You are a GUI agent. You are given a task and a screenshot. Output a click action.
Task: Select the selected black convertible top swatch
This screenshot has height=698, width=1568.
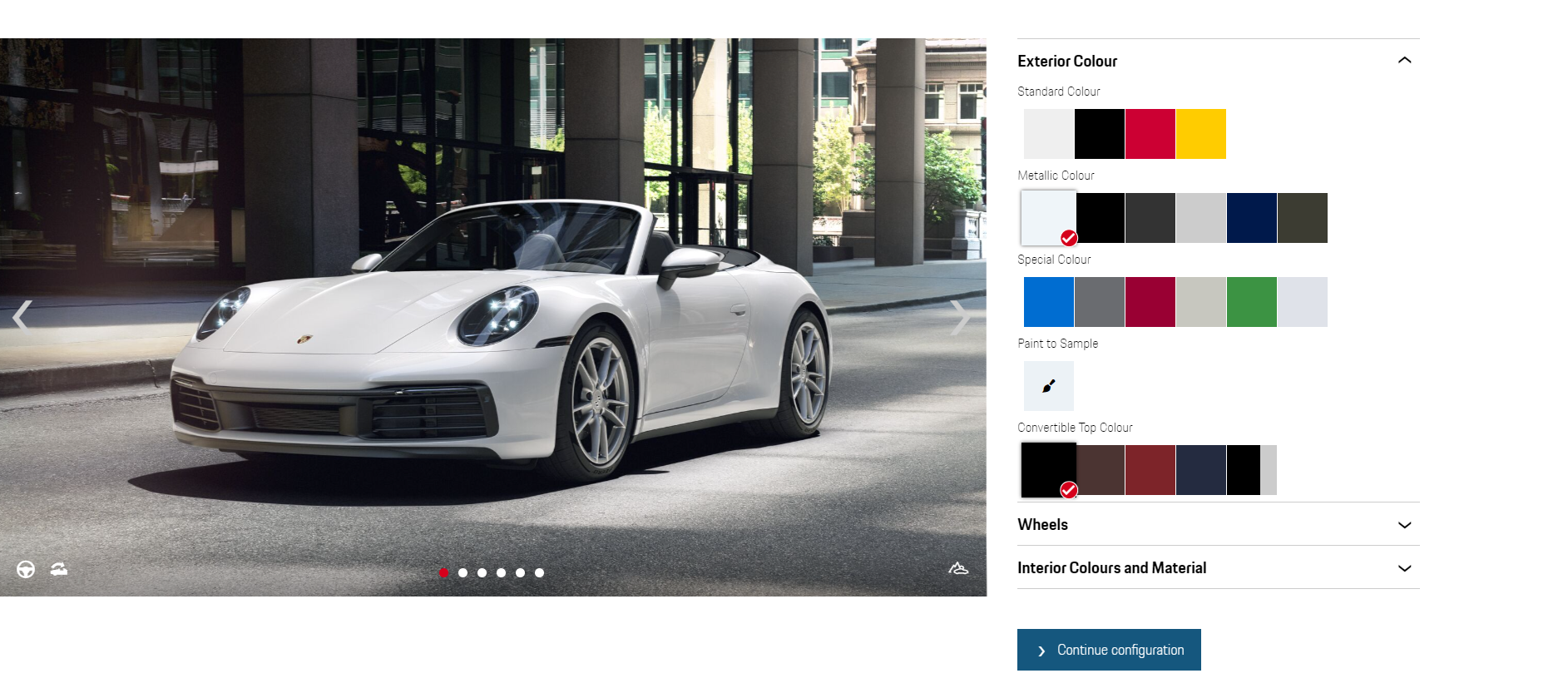[1049, 470]
